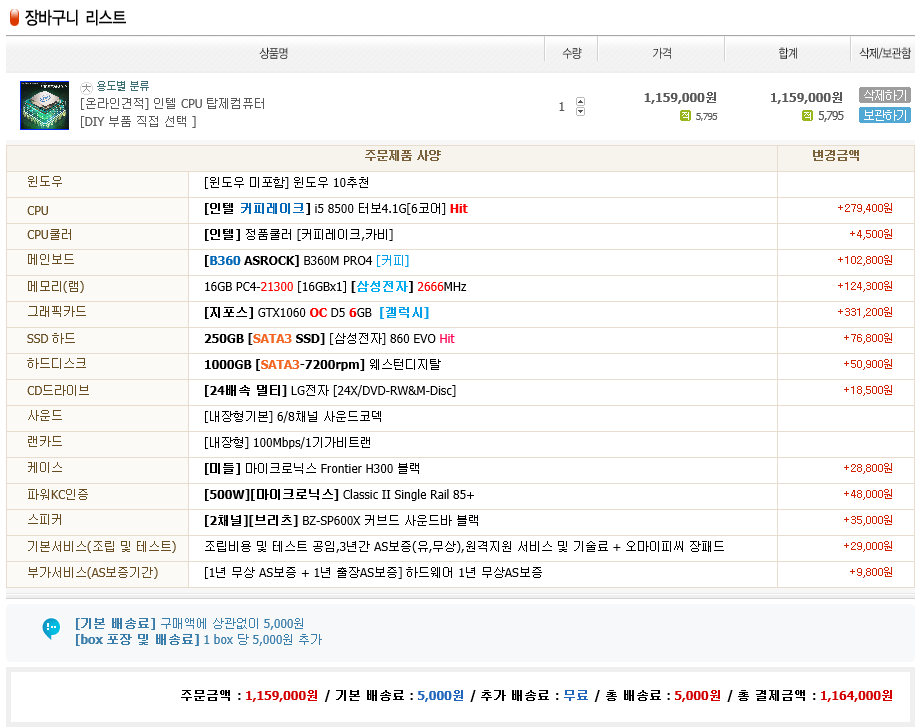Click the points icon under 합계 column
This screenshot has width=921, height=727.
pyautogui.click(x=807, y=116)
